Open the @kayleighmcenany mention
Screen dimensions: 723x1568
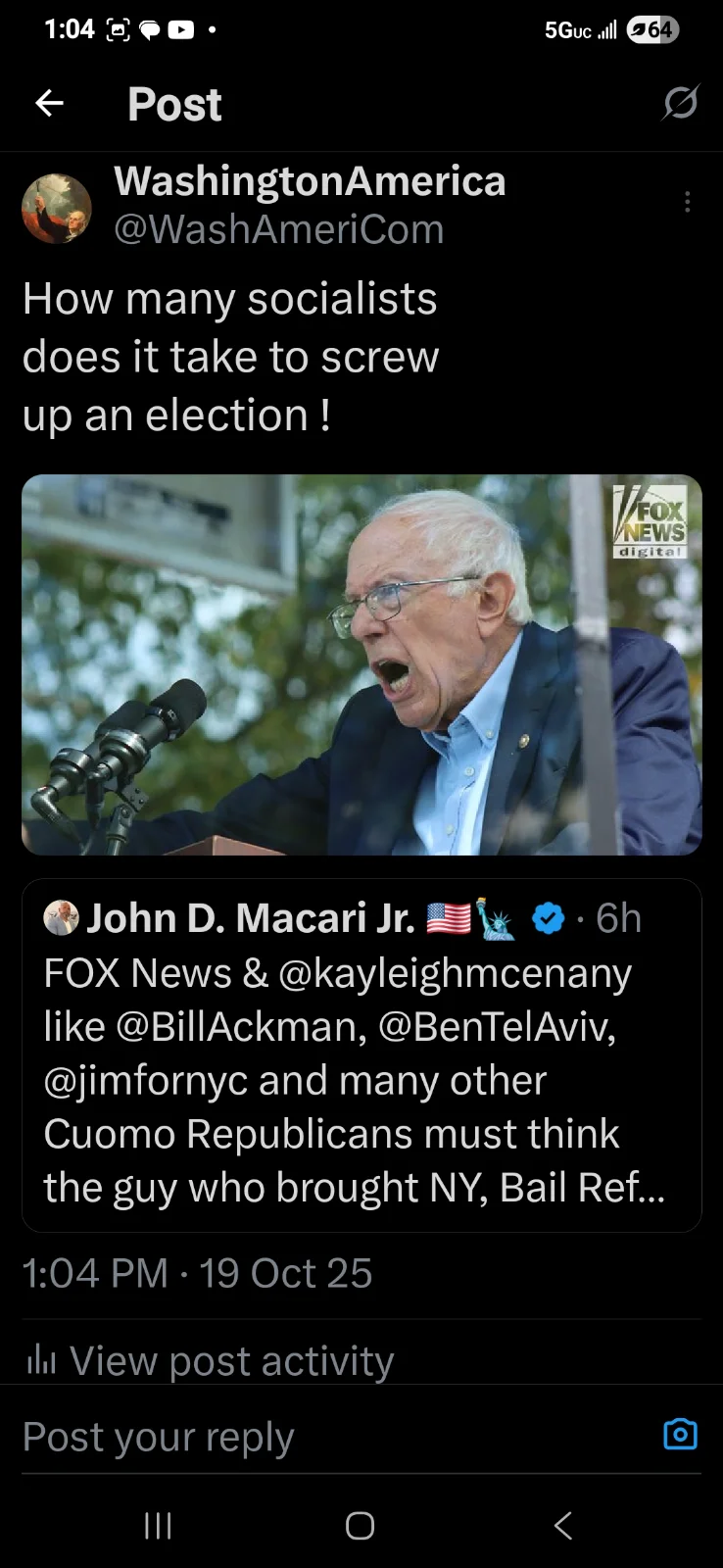(x=456, y=973)
